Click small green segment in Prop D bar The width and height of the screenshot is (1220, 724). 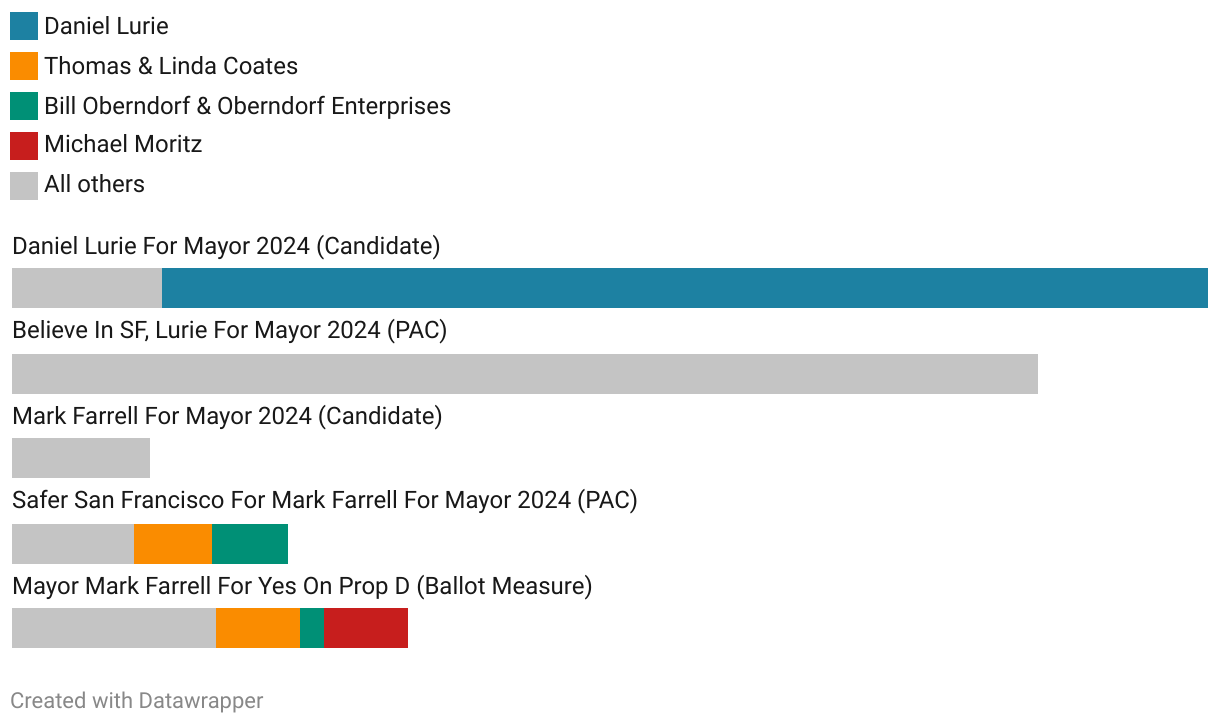[x=312, y=628]
